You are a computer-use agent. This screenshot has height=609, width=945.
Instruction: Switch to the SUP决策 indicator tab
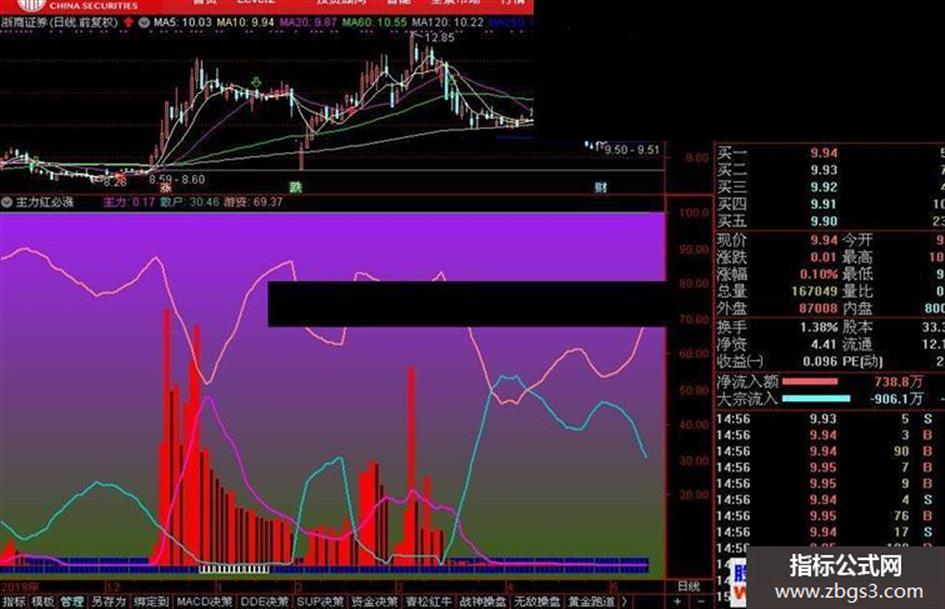[320, 601]
